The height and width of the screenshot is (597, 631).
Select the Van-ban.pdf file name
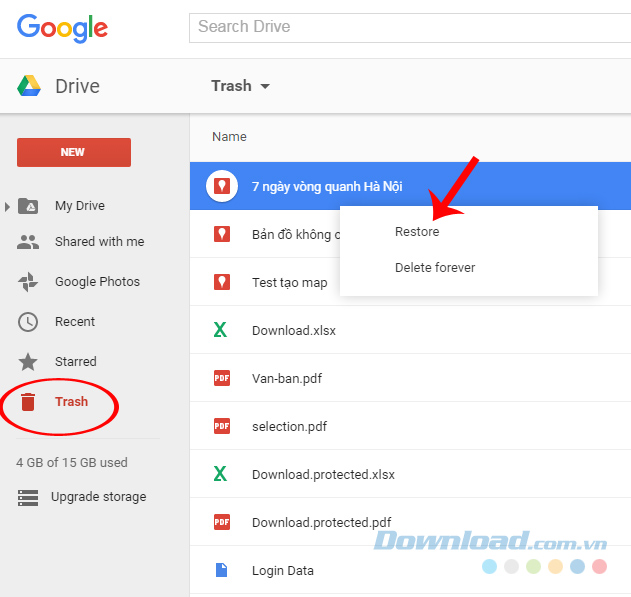287,379
